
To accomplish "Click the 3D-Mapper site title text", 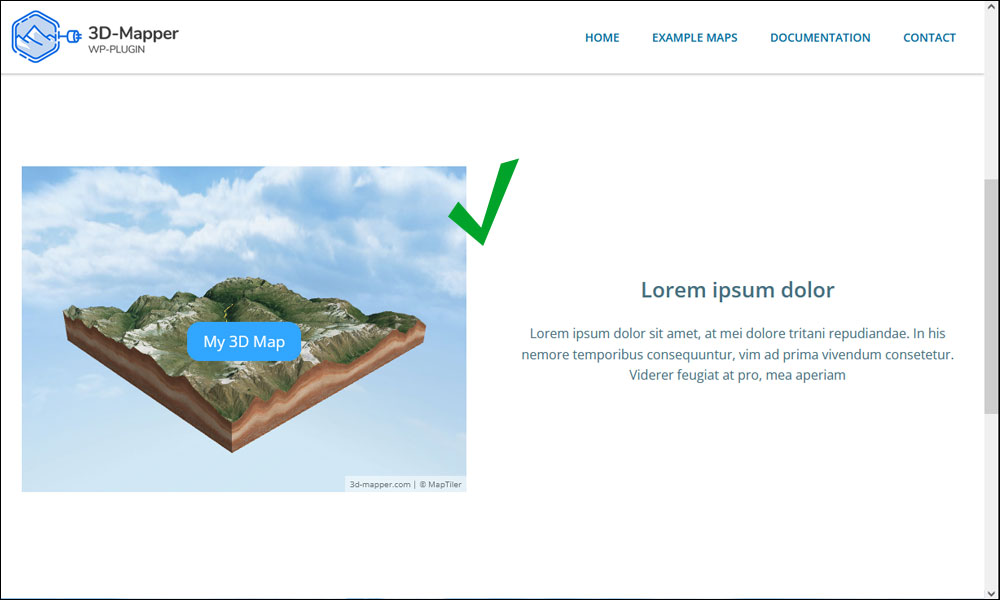I will point(133,33).
